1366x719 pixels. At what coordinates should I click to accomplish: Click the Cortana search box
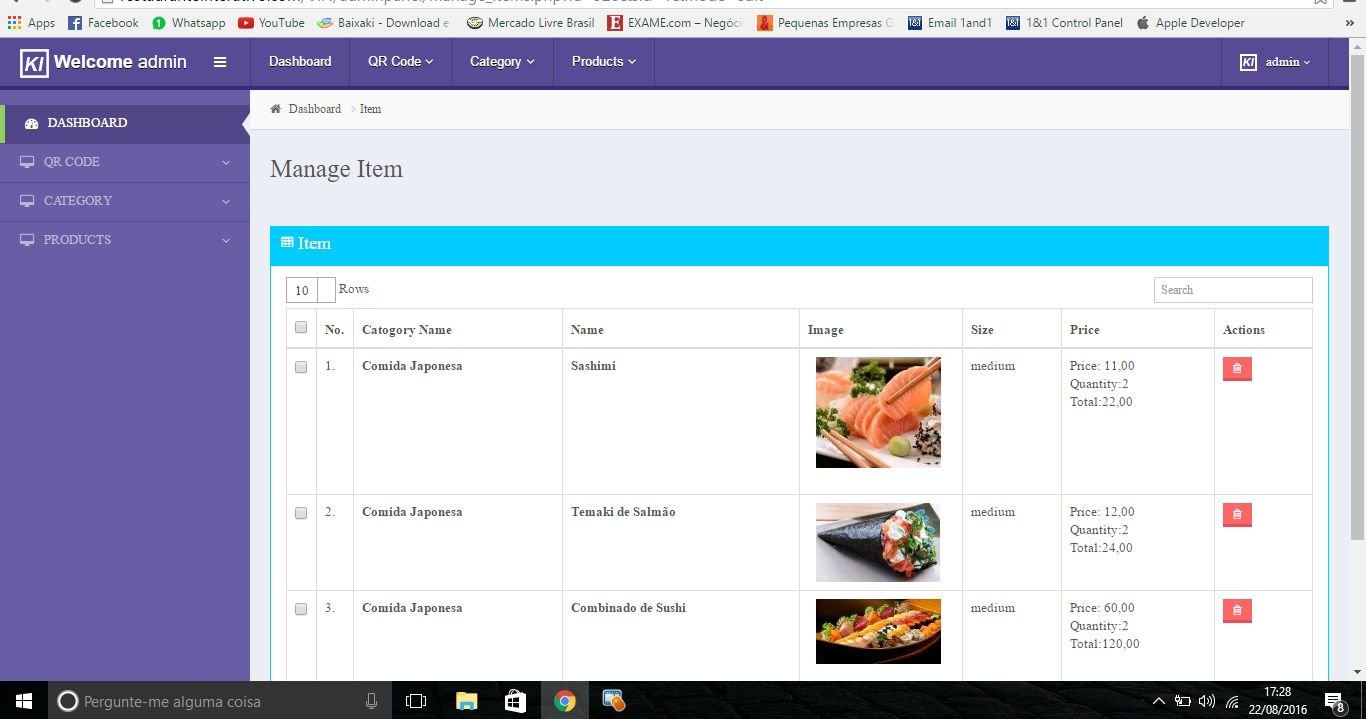pyautogui.click(x=219, y=701)
